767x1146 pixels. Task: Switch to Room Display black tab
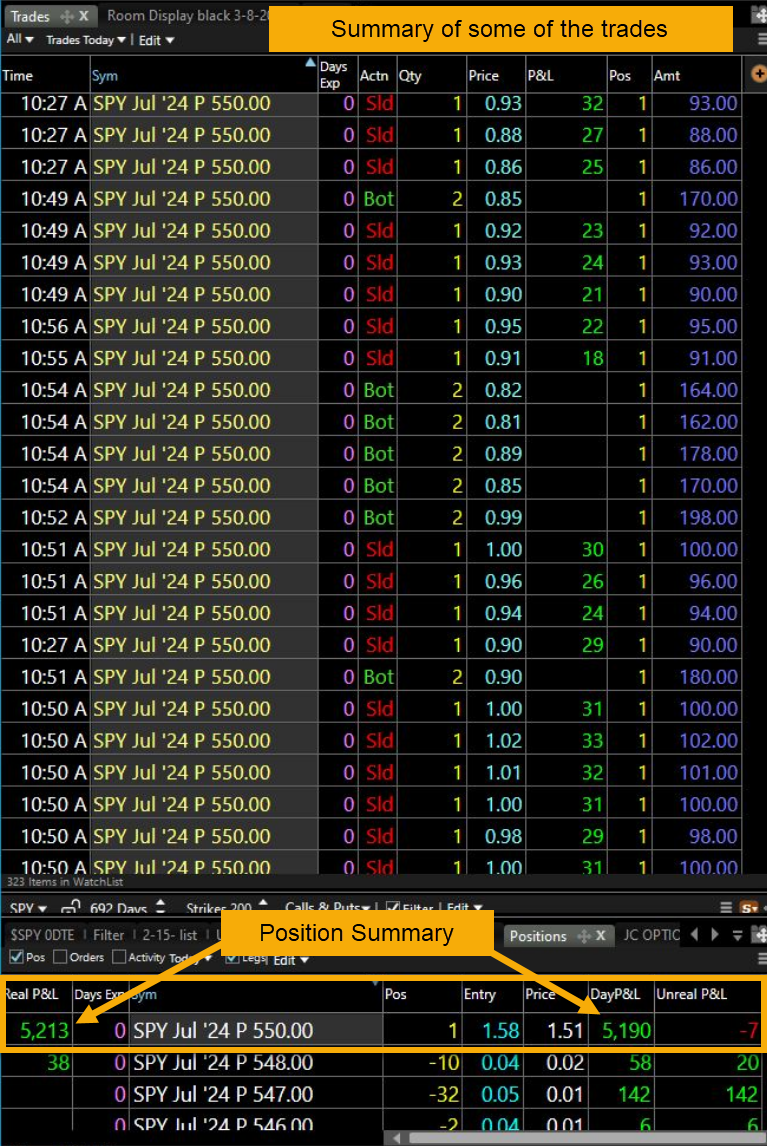coord(187,15)
